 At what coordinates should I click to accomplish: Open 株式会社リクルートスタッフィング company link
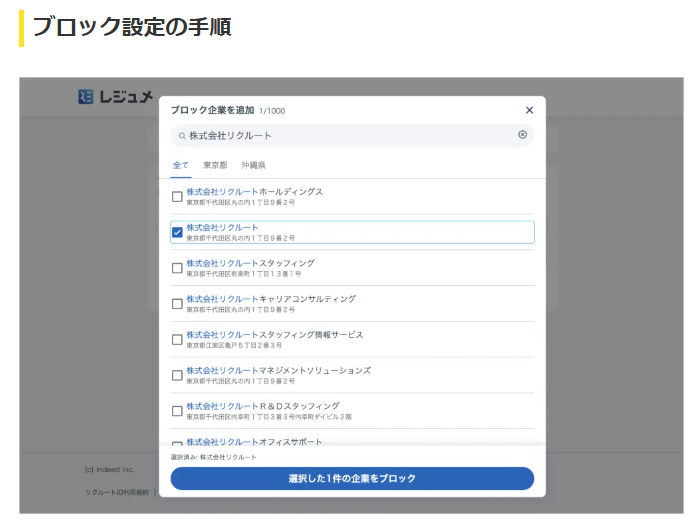click(x=250, y=263)
